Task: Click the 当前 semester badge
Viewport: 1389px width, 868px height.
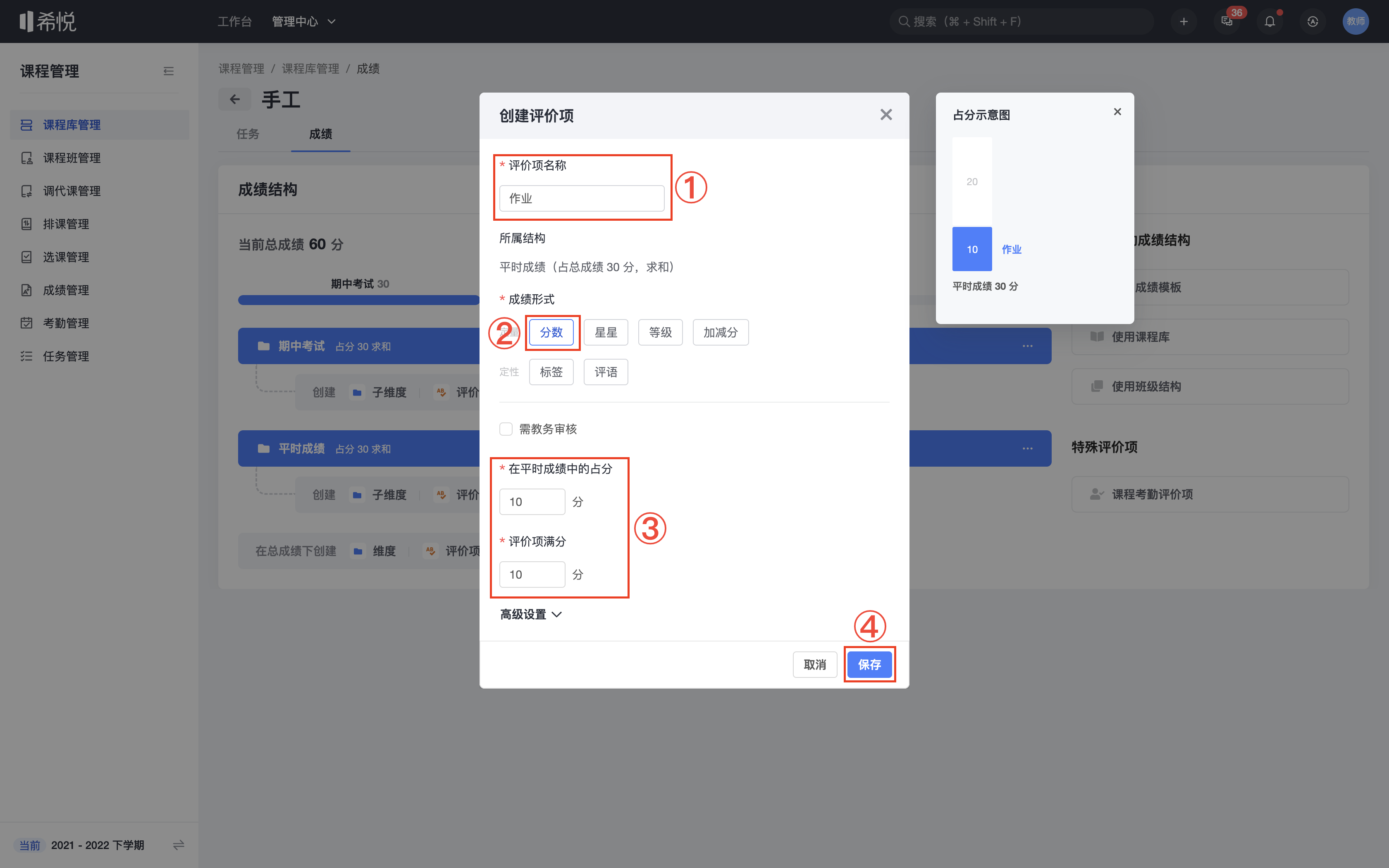Action: coord(30,845)
